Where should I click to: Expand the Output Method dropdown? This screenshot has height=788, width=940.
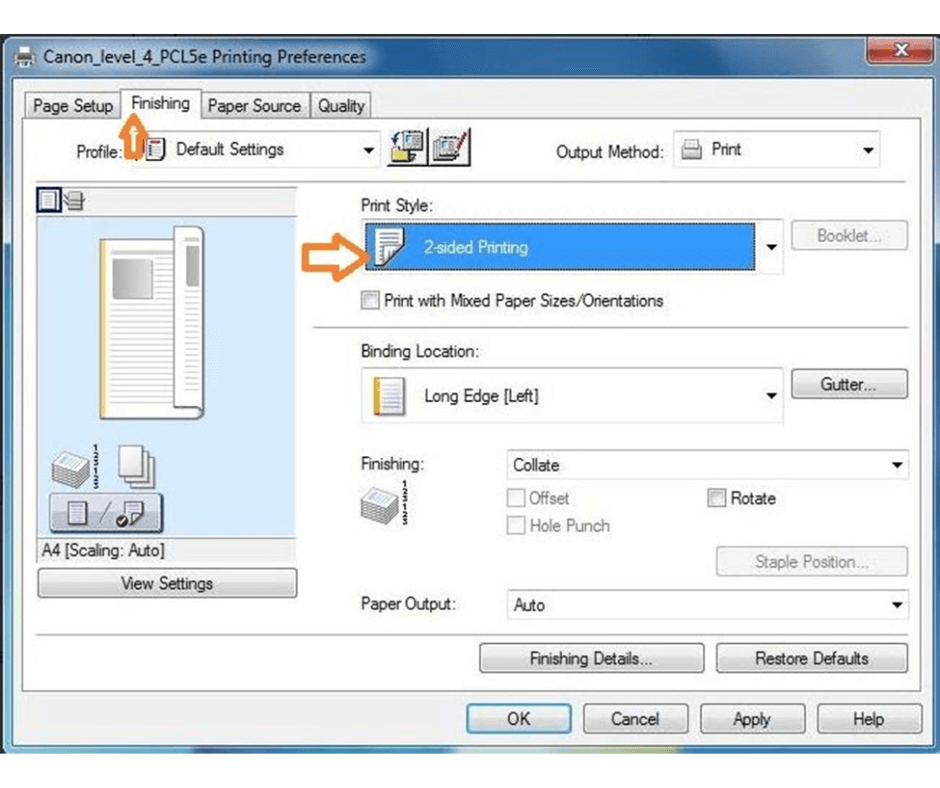(x=866, y=150)
